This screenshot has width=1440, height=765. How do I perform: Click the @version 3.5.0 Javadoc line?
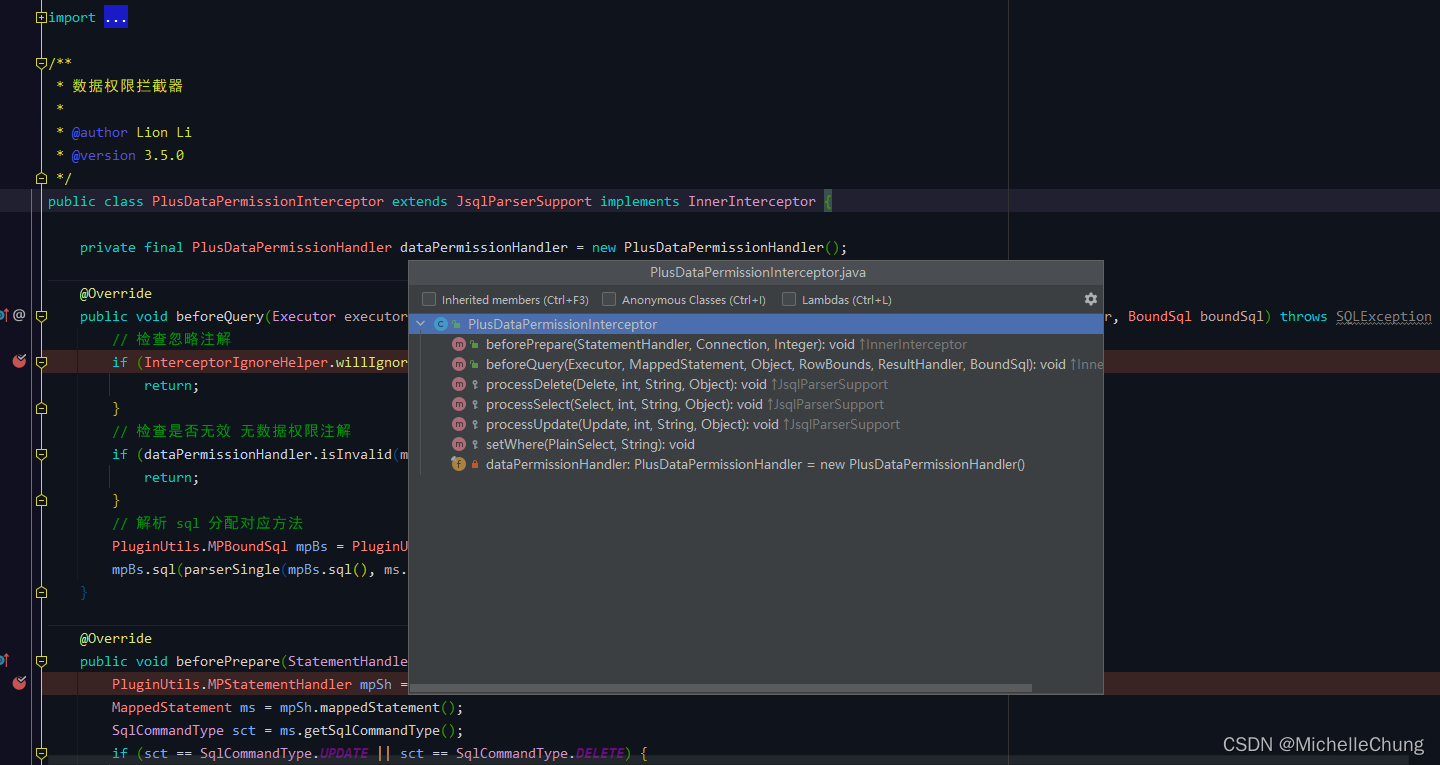[128, 155]
